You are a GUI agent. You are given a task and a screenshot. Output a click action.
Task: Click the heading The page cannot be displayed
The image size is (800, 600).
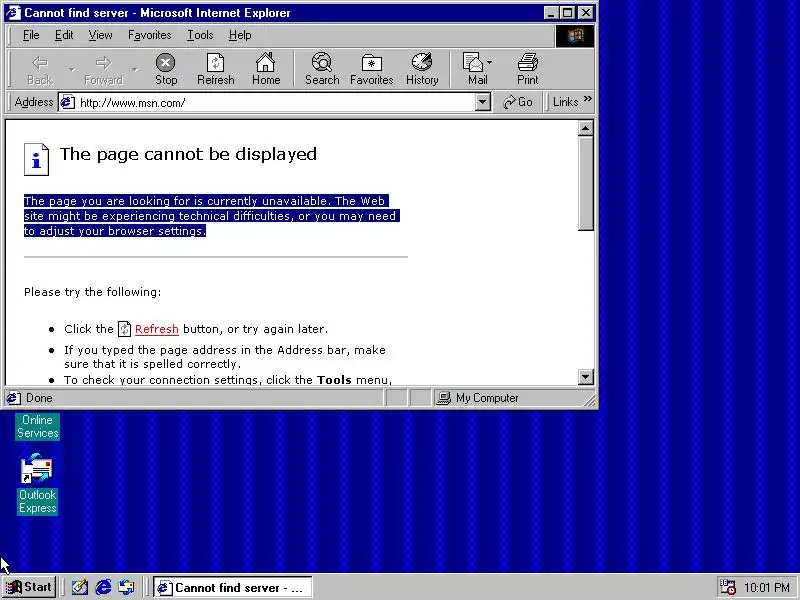(188, 154)
